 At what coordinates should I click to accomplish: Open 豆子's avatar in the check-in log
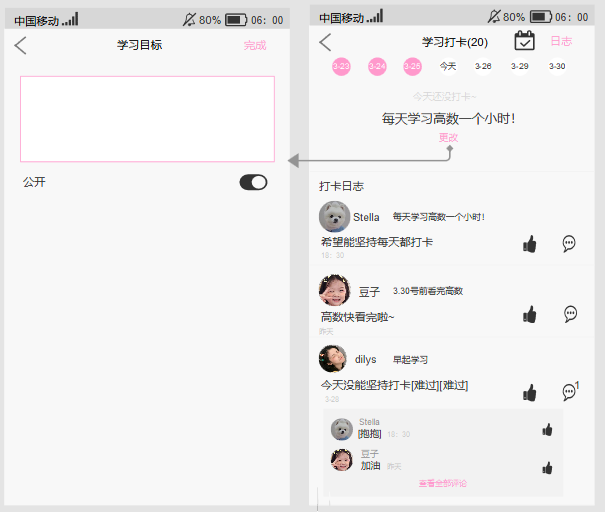[334, 290]
